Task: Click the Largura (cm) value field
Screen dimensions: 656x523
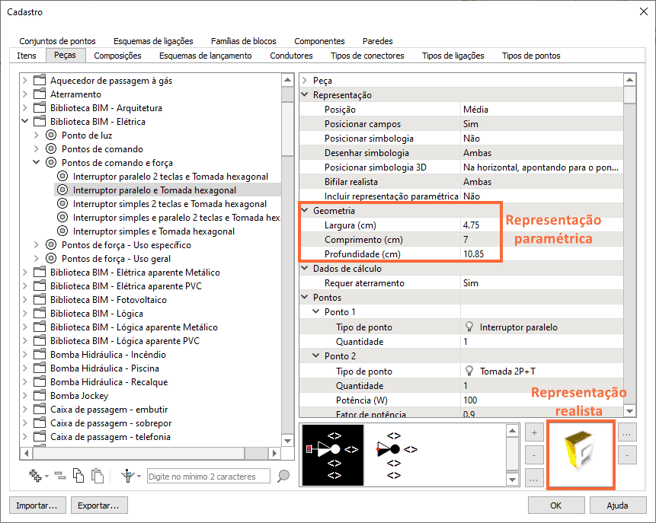Action: [x=540, y=226]
